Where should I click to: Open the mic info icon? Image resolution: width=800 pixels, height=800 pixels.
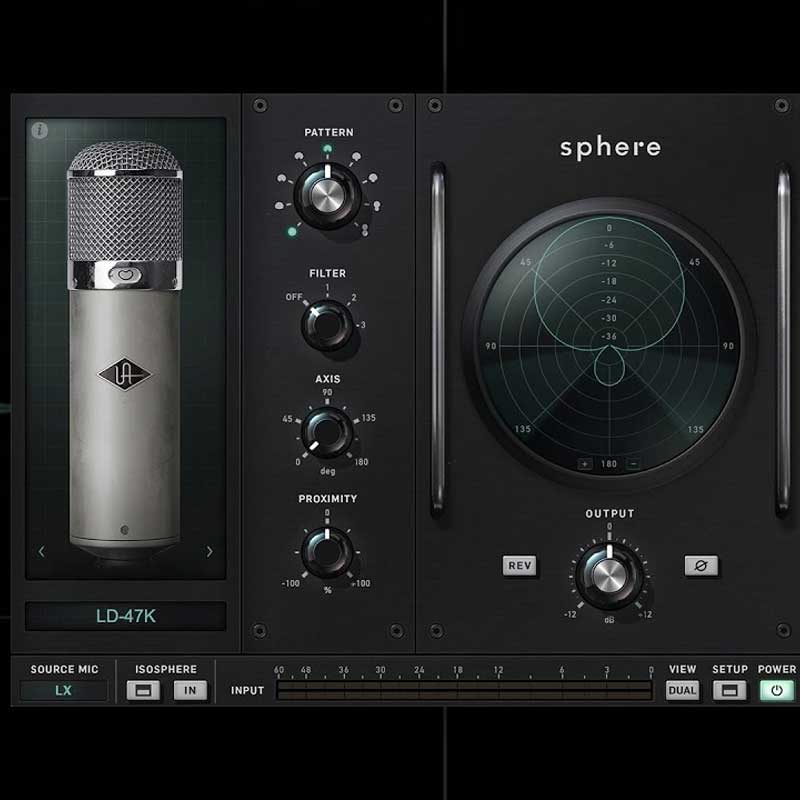[39, 131]
